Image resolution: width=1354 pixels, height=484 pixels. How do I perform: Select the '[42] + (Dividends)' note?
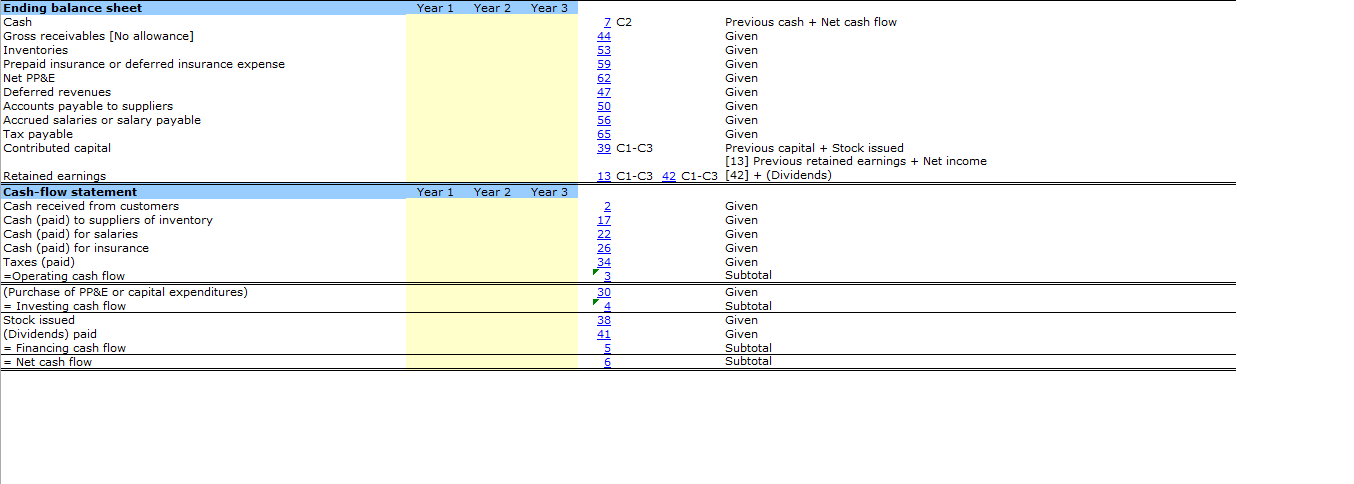pyautogui.click(x=778, y=175)
